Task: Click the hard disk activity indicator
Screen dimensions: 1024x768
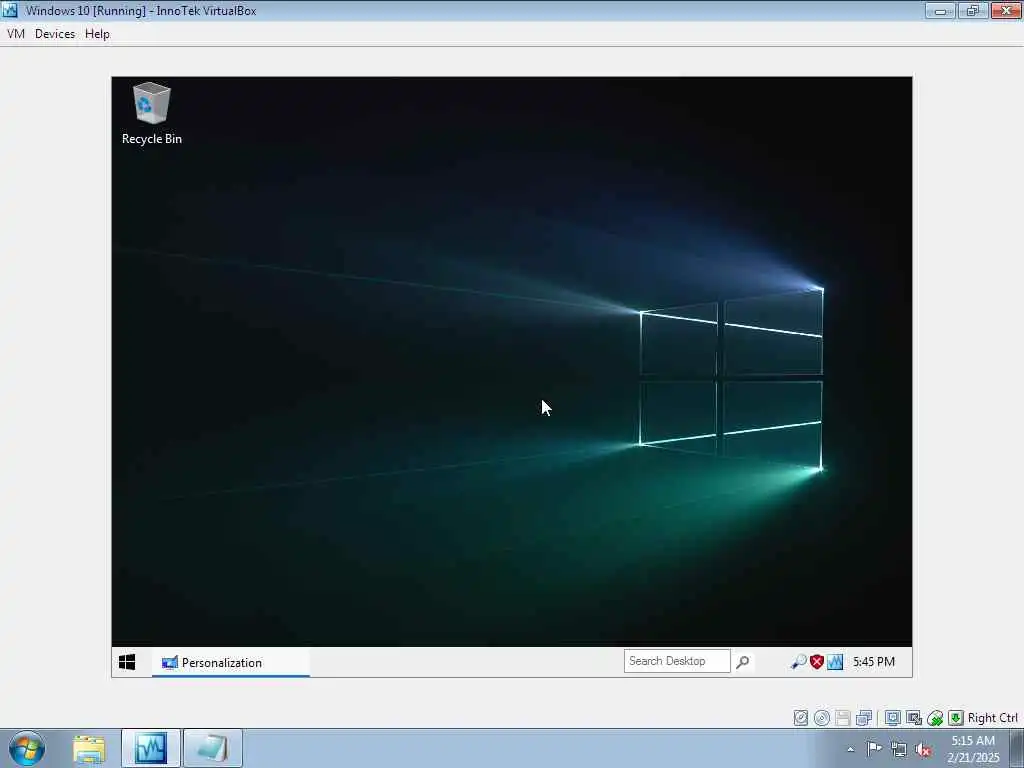Action: point(801,718)
